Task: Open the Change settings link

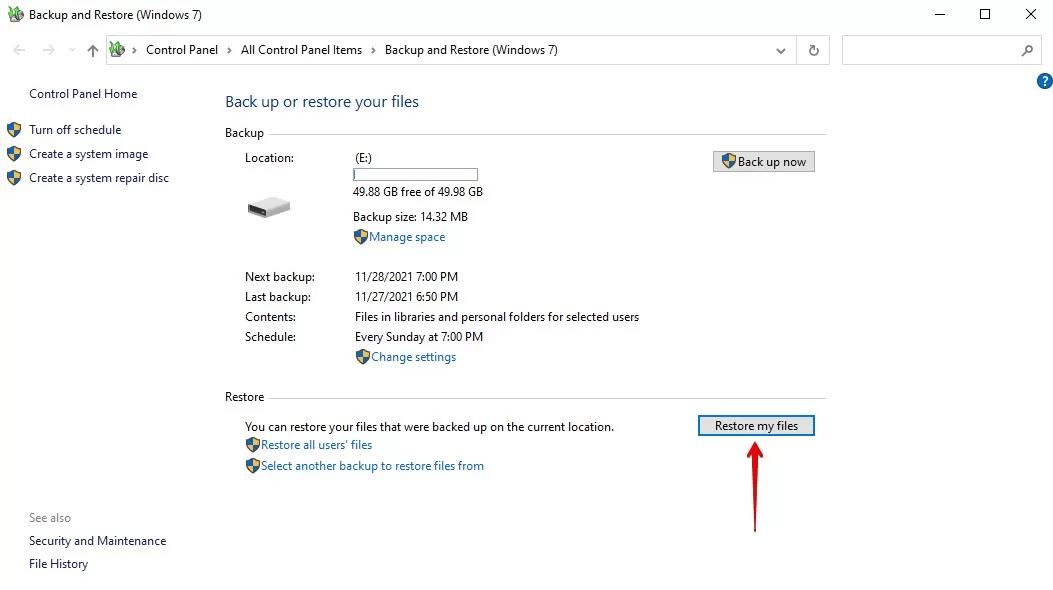Action: point(414,357)
